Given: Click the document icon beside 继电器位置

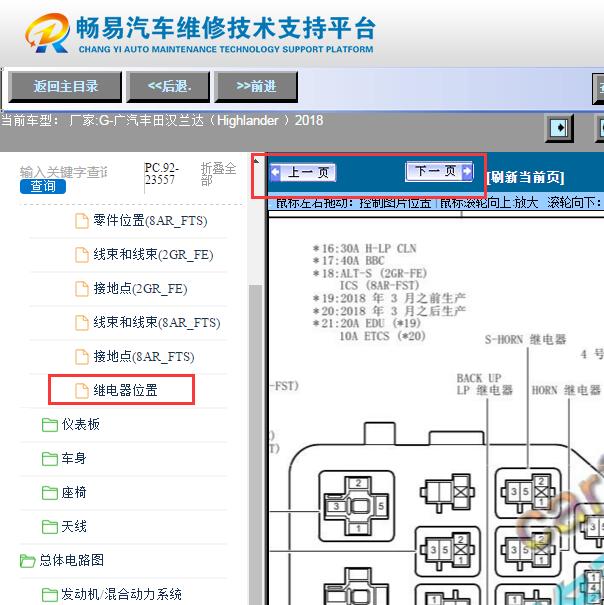Looking at the screenshot, I should tap(81, 391).
